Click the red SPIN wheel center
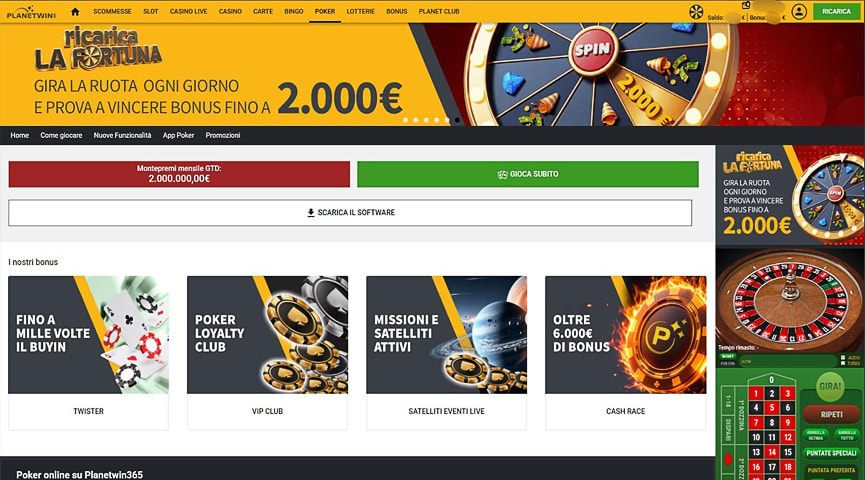 pos(593,50)
